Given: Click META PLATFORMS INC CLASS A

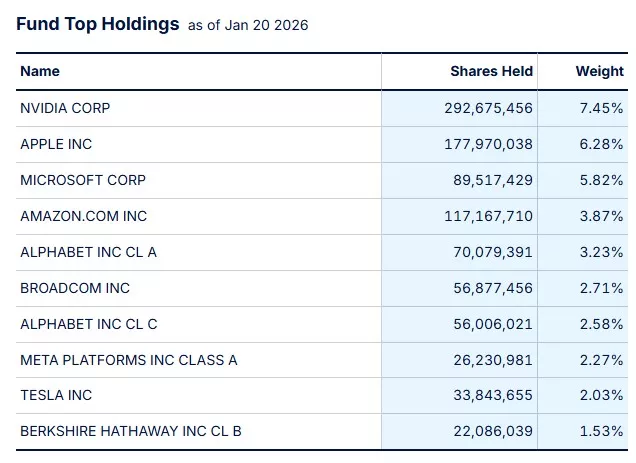Looking at the screenshot, I should coord(129,360).
